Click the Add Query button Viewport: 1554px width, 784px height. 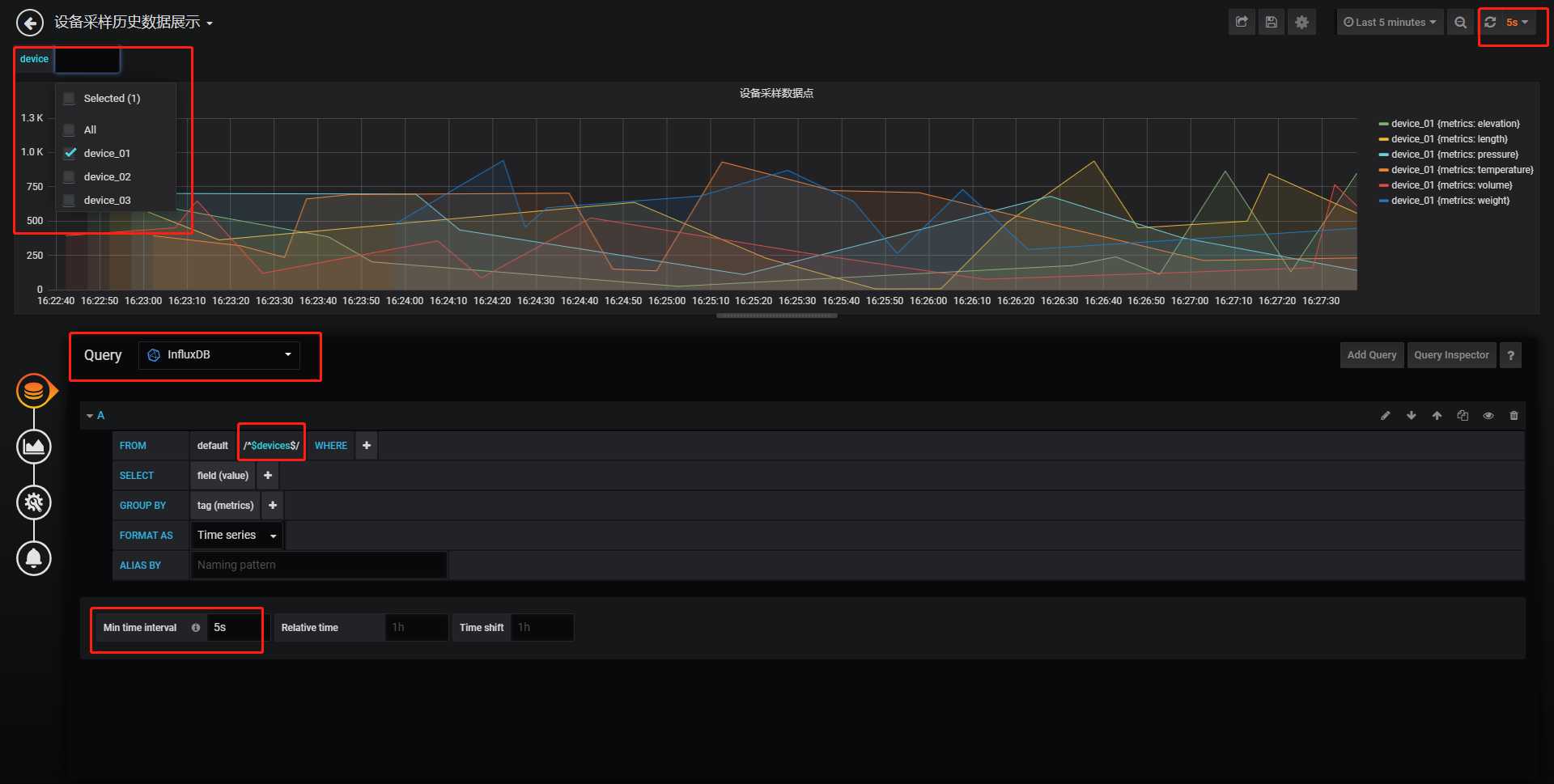[x=1372, y=355]
